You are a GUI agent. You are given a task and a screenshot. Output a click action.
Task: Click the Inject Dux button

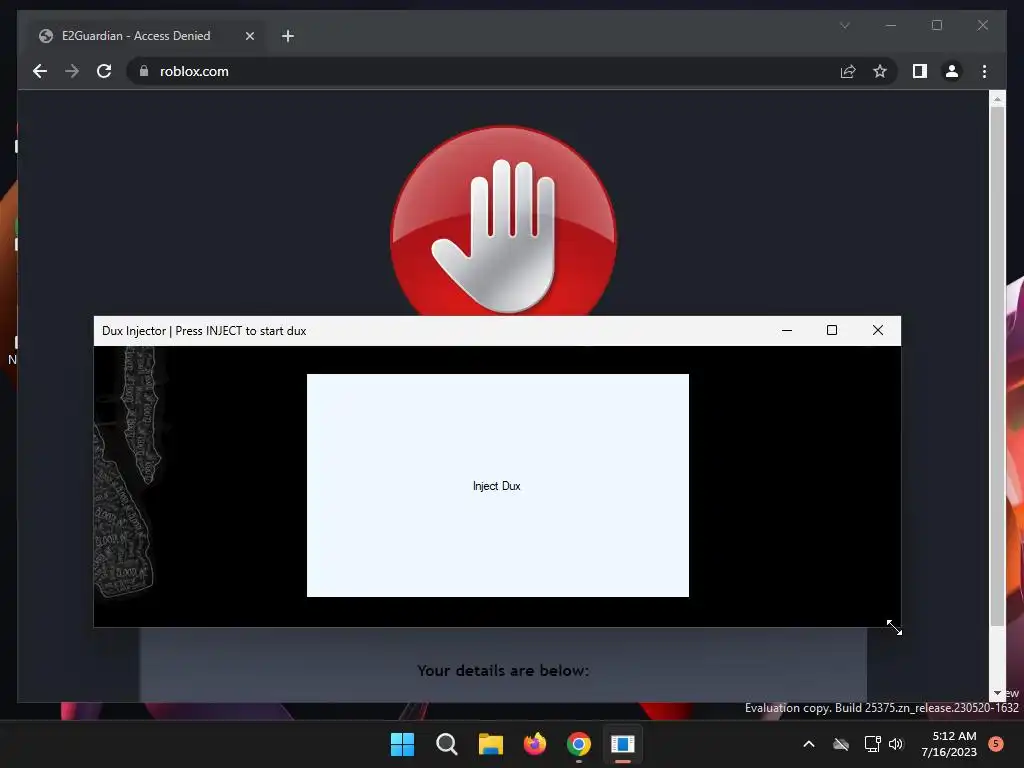tap(498, 485)
